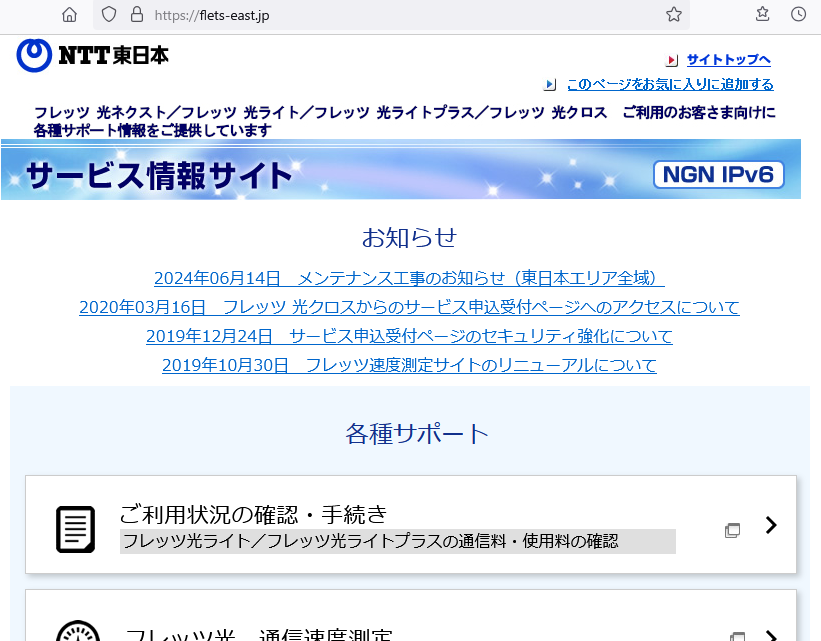Expand the ご利用状況の確認・手続き chevron arrow
This screenshot has width=821, height=641.
(x=771, y=525)
